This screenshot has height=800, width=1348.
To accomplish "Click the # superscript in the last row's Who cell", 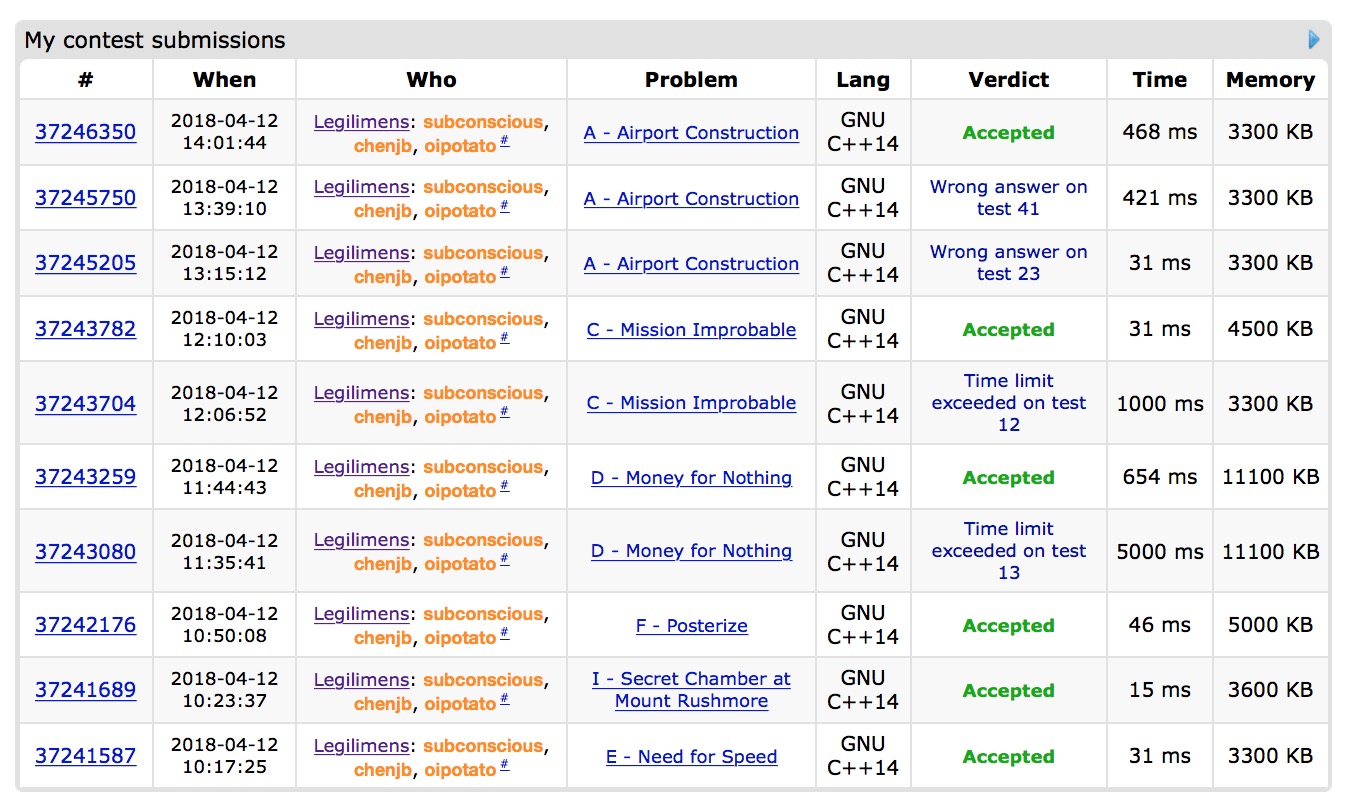I will tap(505, 766).
